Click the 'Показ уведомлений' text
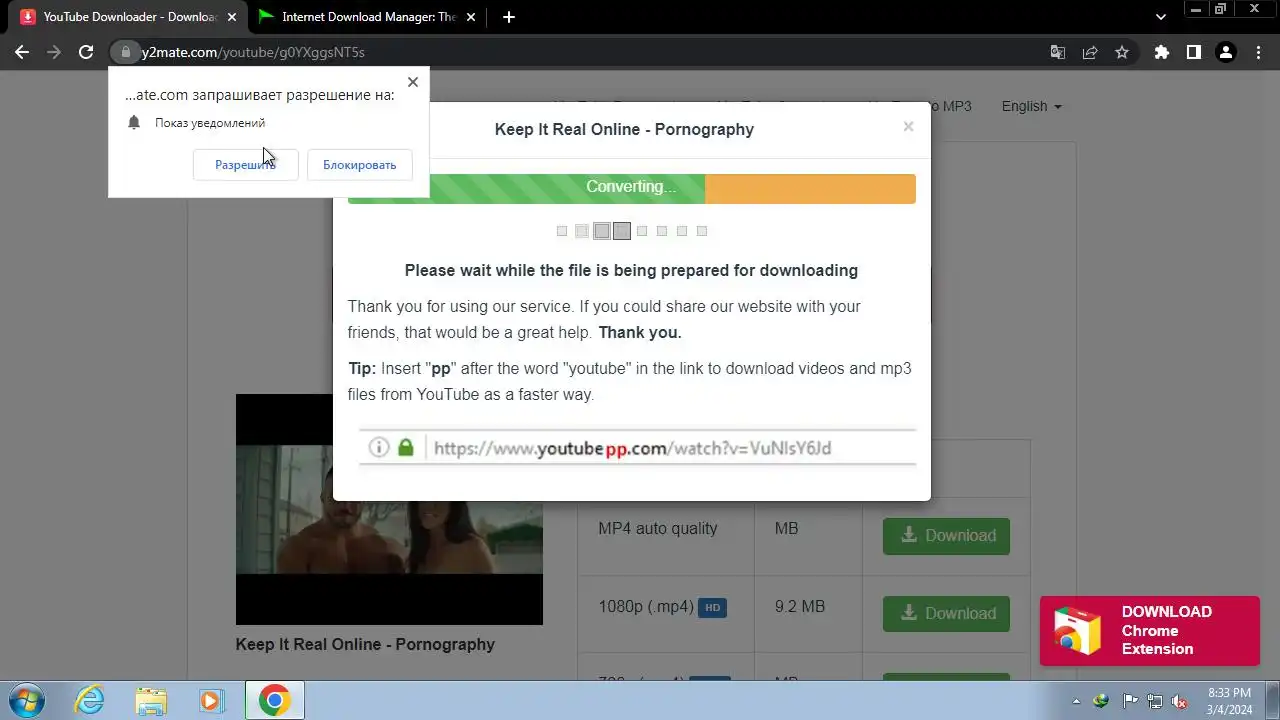Viewport: 1280px width, 720px height. point(210,123)
